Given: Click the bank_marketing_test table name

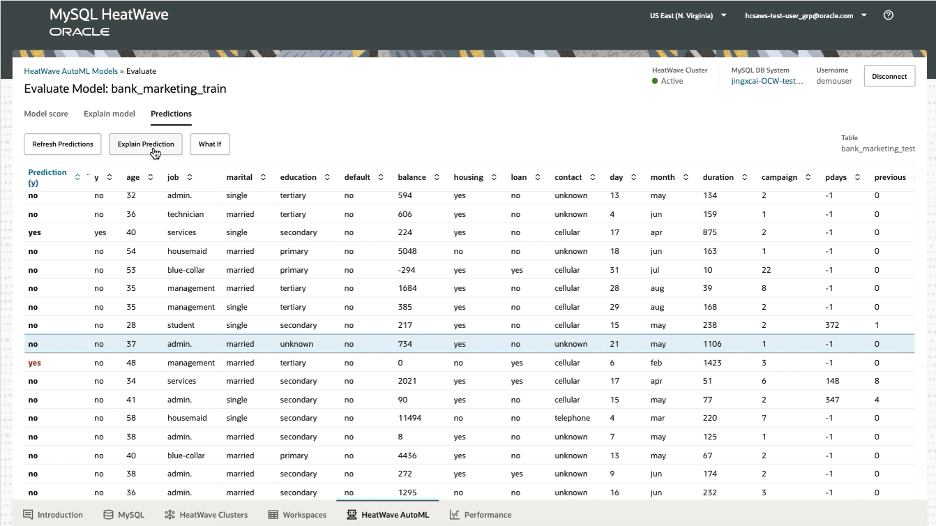Looking at the screenshot, I should 878,149.
